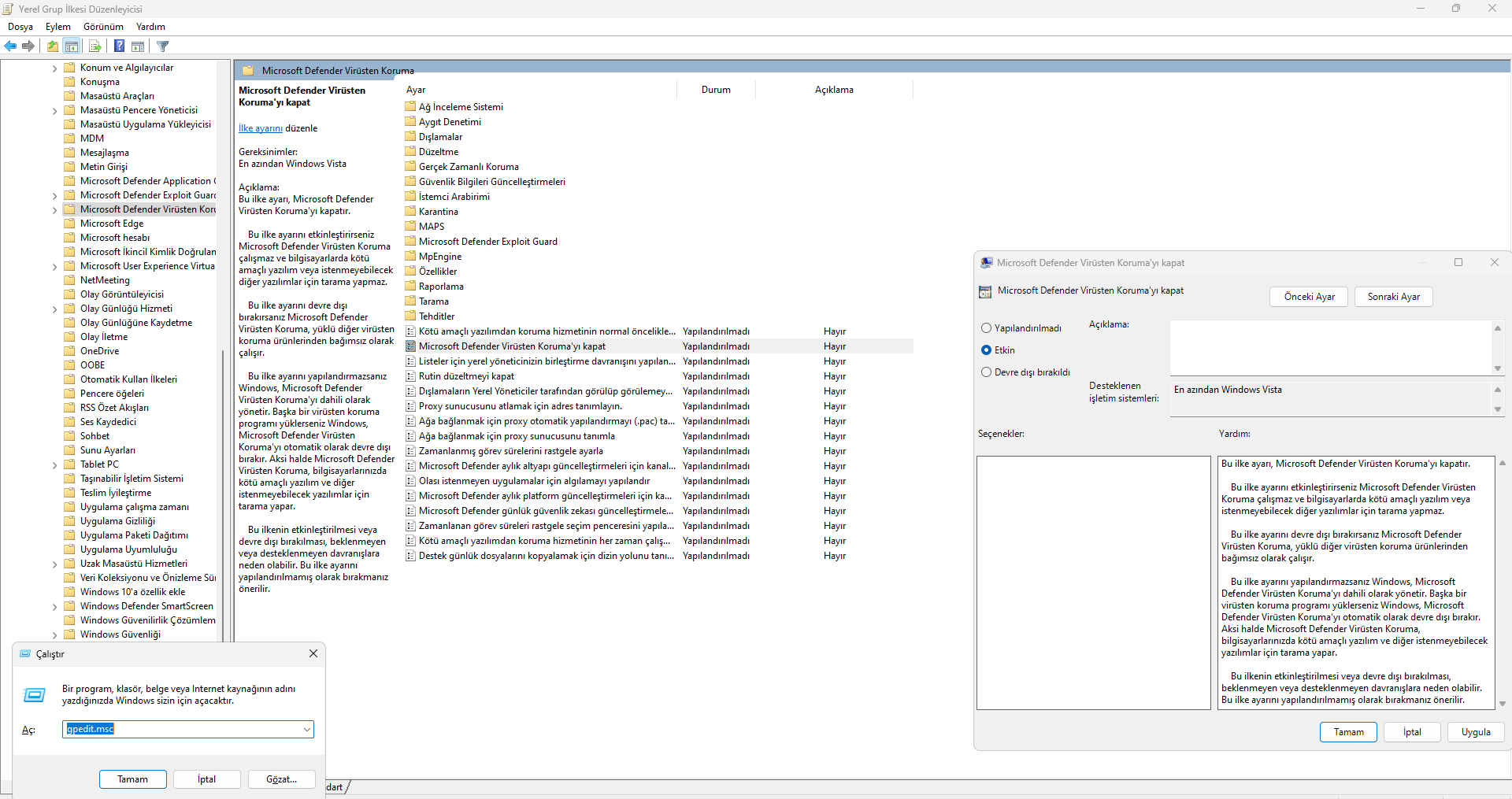The image size is (1512, 799).
Task: Open the Aç combo box dropdown arrow
Action: click(306, 730)
